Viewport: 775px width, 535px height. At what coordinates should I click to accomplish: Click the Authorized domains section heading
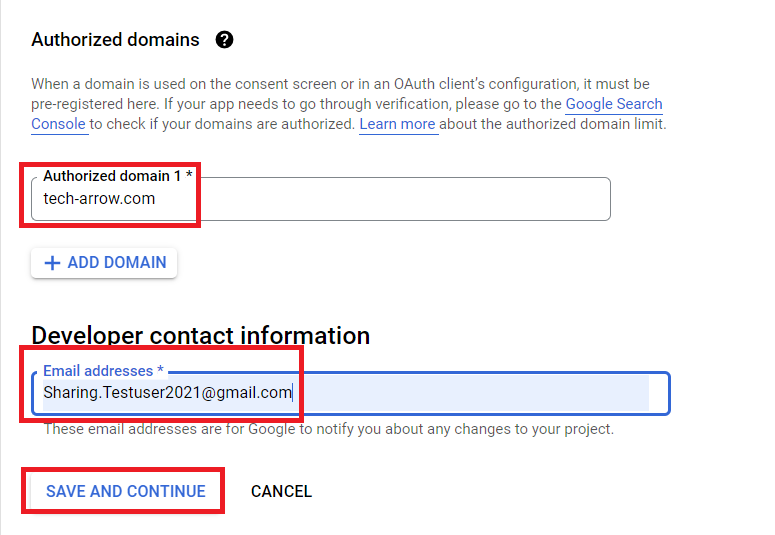115,40
